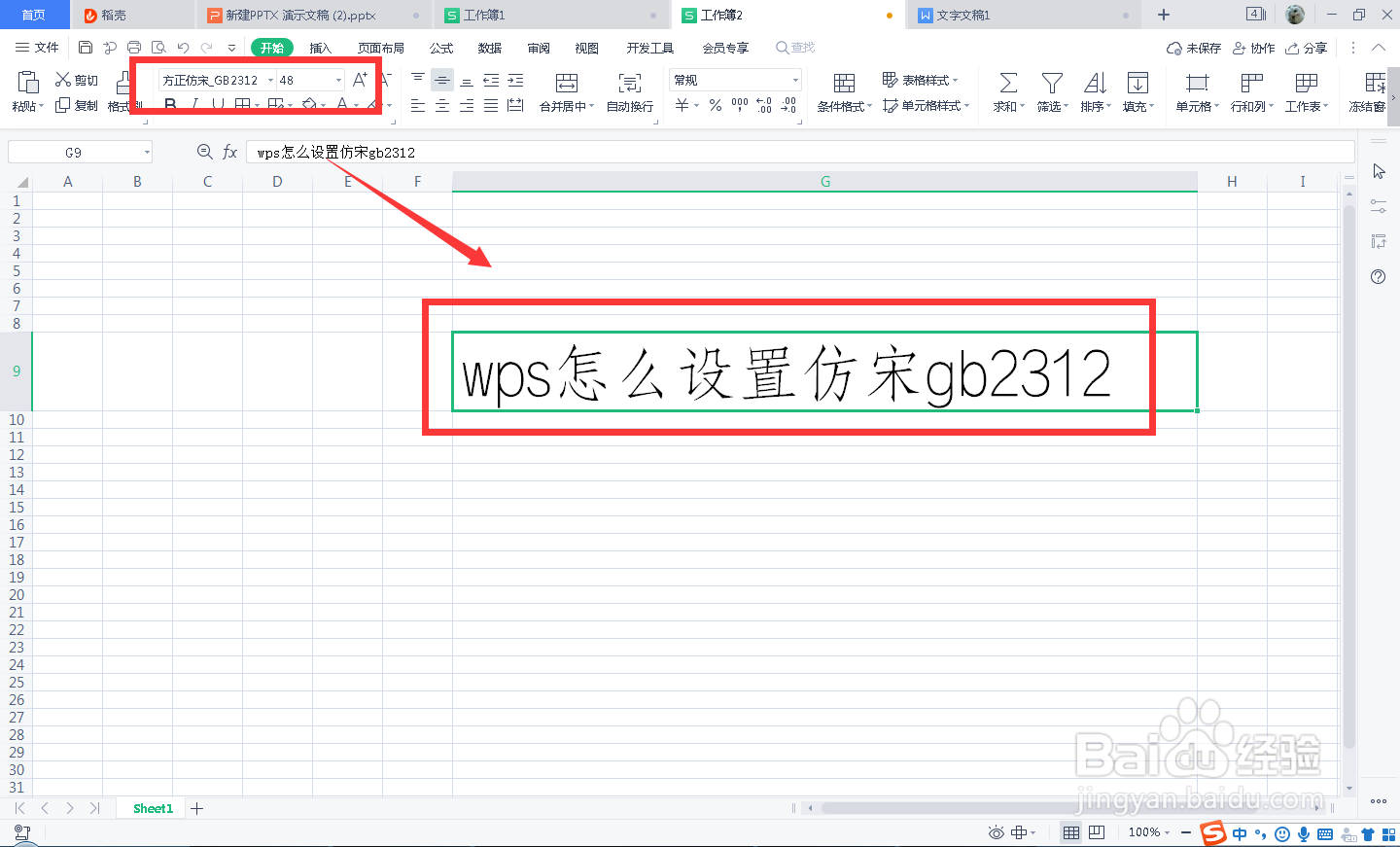Click new tab plus button
Image resolution: width=1400 pixels, height=847 pixels.
tap(1164, 15)
